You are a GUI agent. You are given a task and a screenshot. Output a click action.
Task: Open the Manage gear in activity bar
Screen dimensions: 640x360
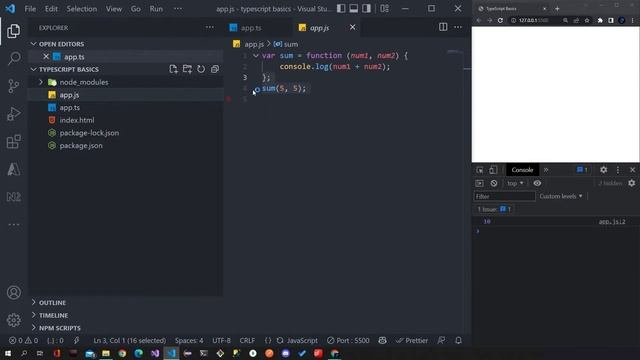(x=13, y=320)
